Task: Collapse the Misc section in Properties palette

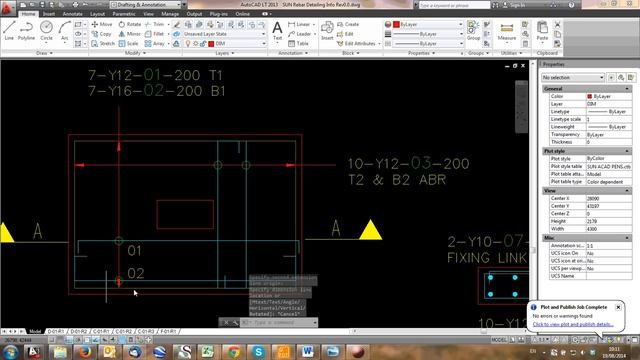Action: 627,238
